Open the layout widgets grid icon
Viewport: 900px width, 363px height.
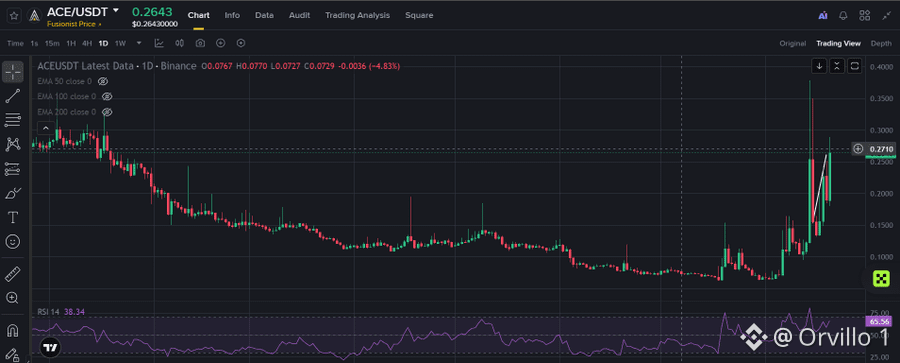pos(864,16)
